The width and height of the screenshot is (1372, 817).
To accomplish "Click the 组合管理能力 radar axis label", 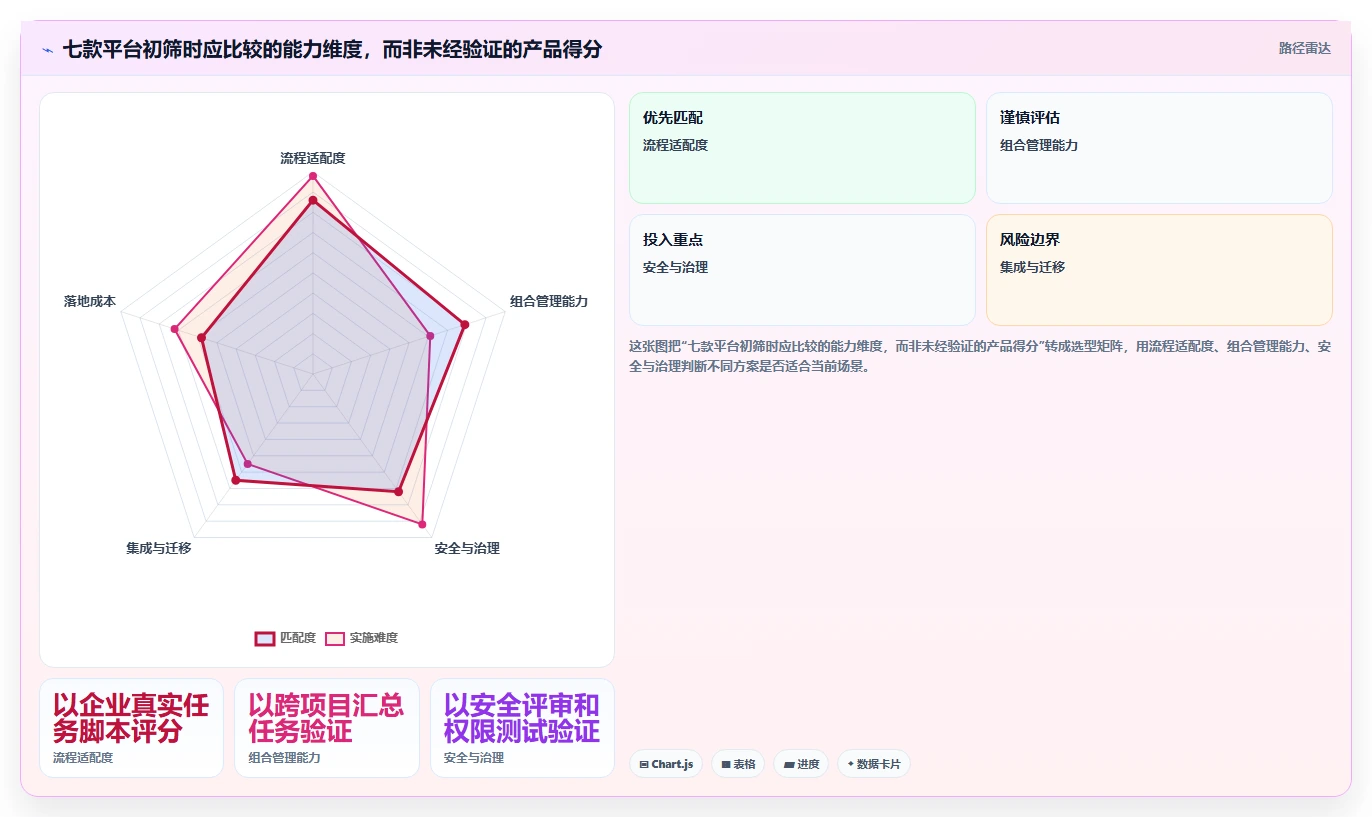I will [549, 301].
